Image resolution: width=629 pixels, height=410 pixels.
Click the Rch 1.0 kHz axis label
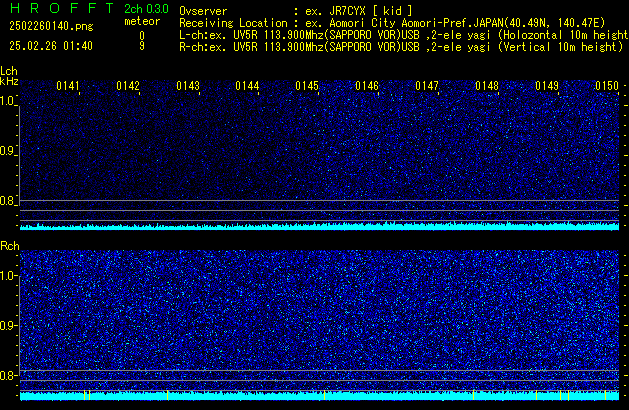pyautogui.click(x=7, y=276)
